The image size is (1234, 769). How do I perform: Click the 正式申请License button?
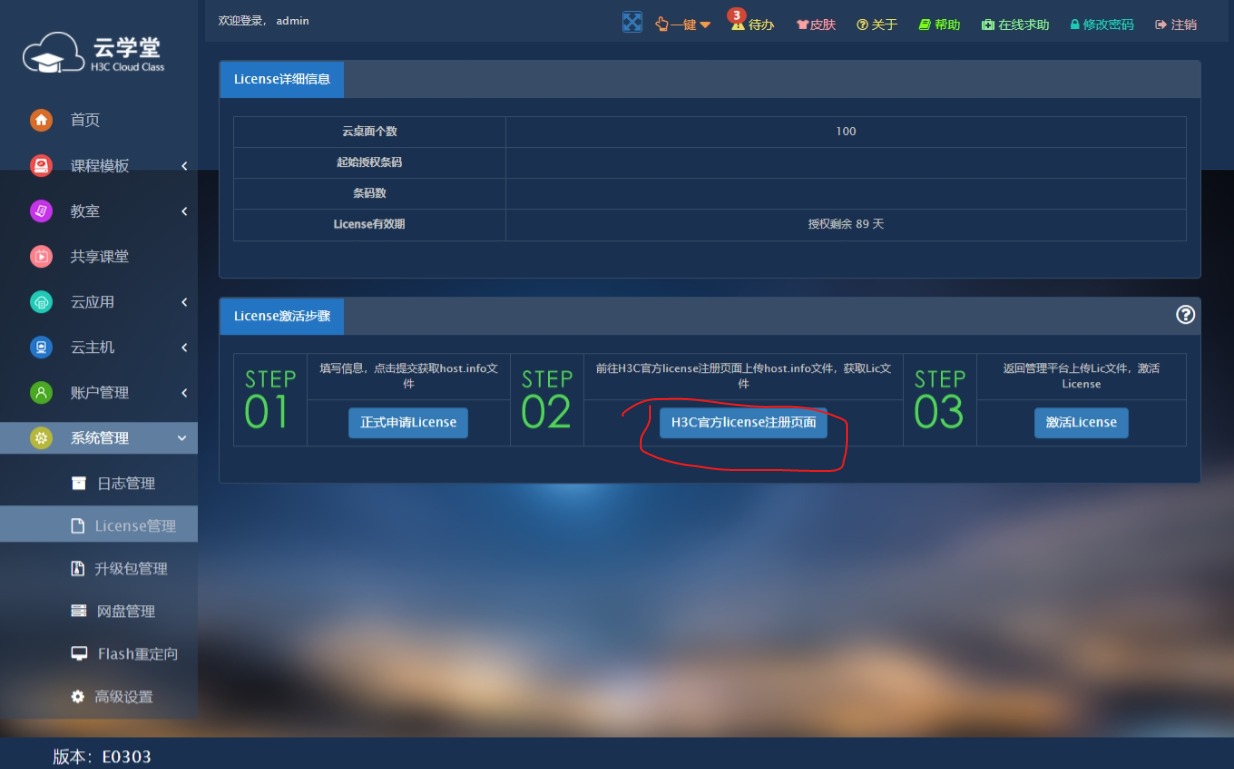point(408,423)
